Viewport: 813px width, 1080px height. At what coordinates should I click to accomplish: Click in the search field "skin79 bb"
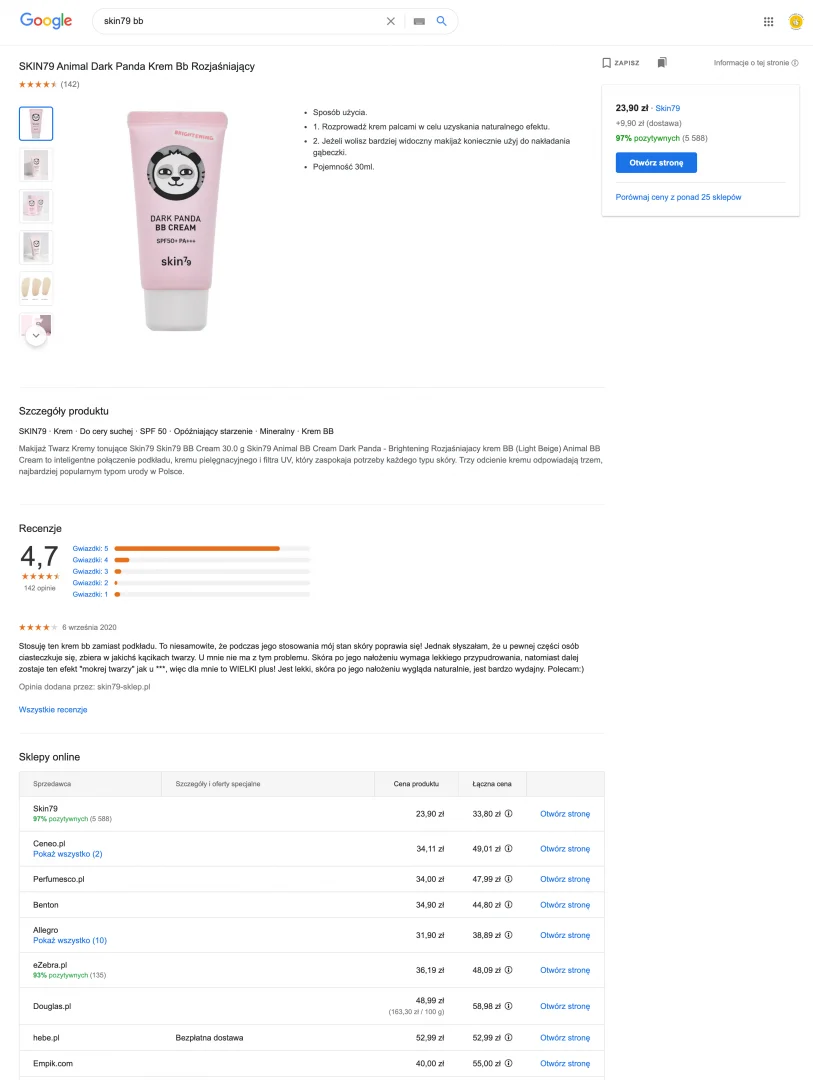tap(240, 21)
